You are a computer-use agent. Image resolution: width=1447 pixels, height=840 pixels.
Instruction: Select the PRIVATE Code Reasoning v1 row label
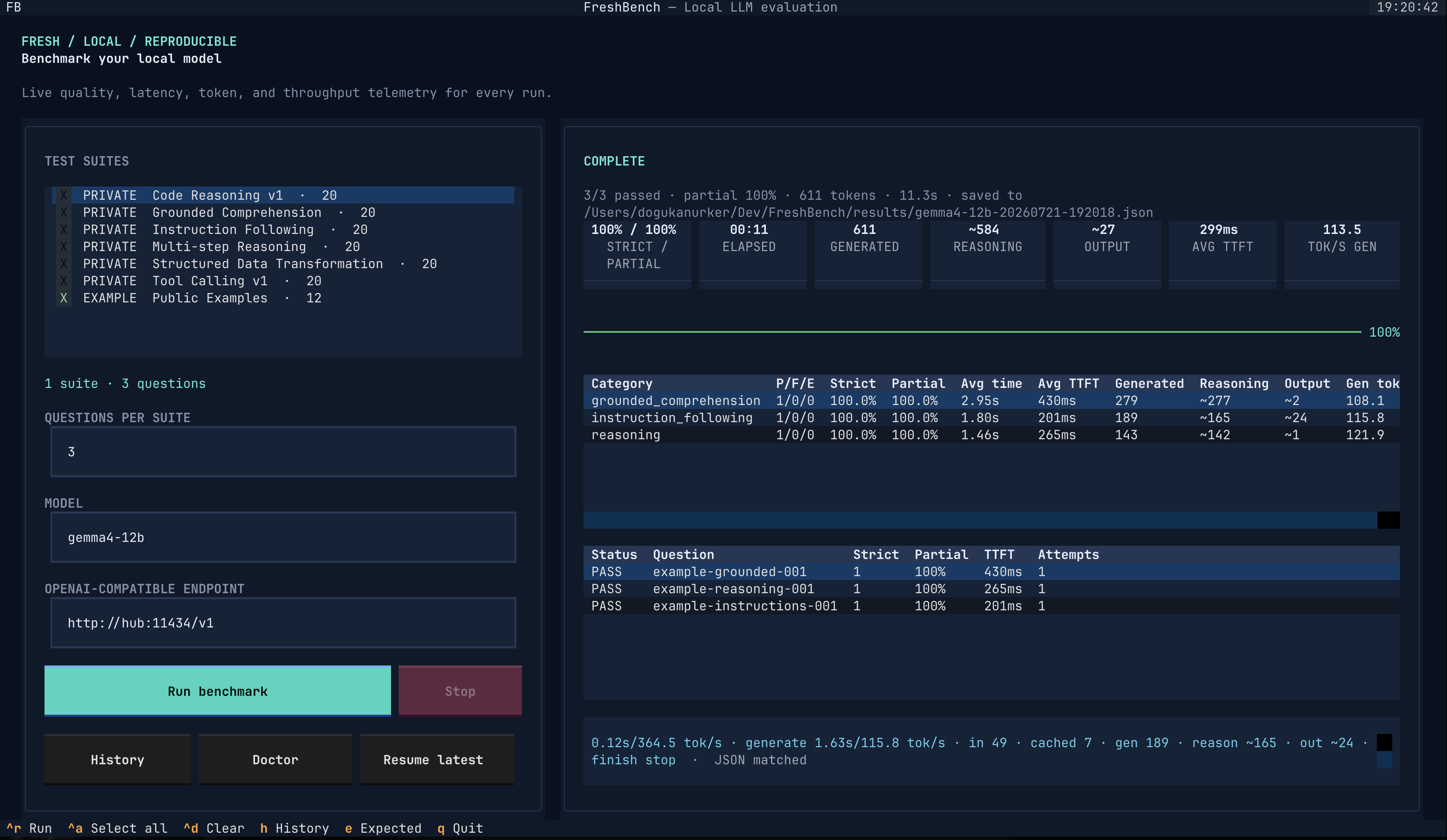tap(210, 195)
